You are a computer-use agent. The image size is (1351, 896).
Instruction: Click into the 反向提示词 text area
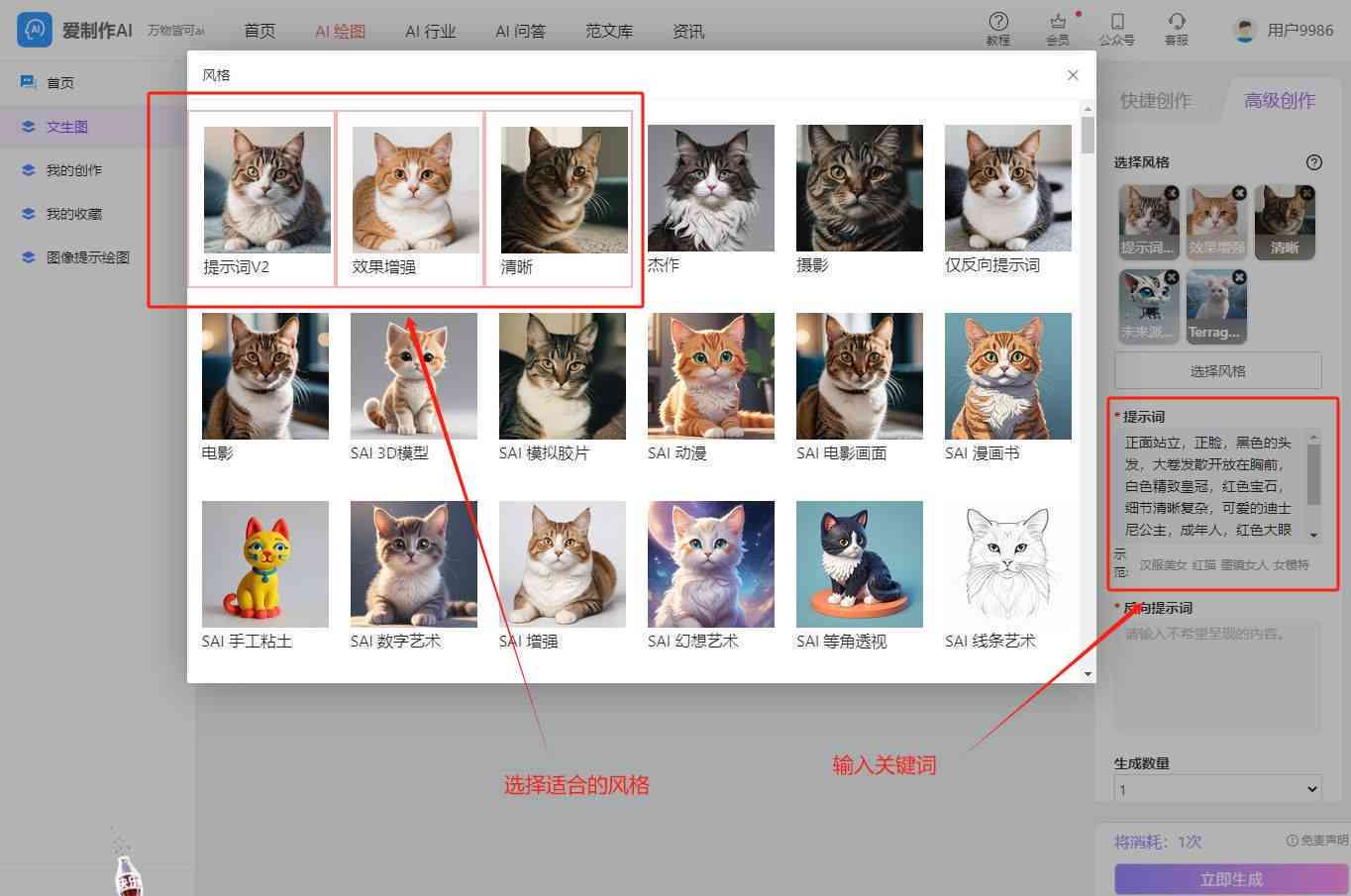pyautogui.click(x=1218, y=676)
